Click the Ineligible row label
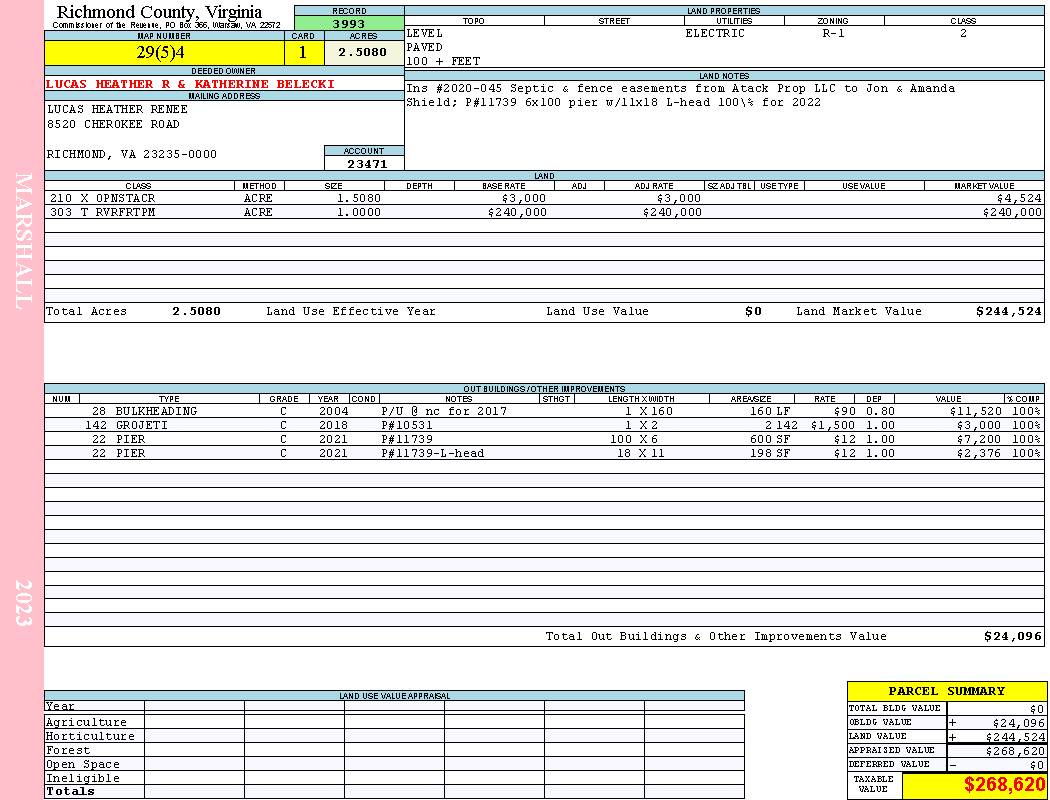This screenshot has width=1050, height=800. [82, 779]
